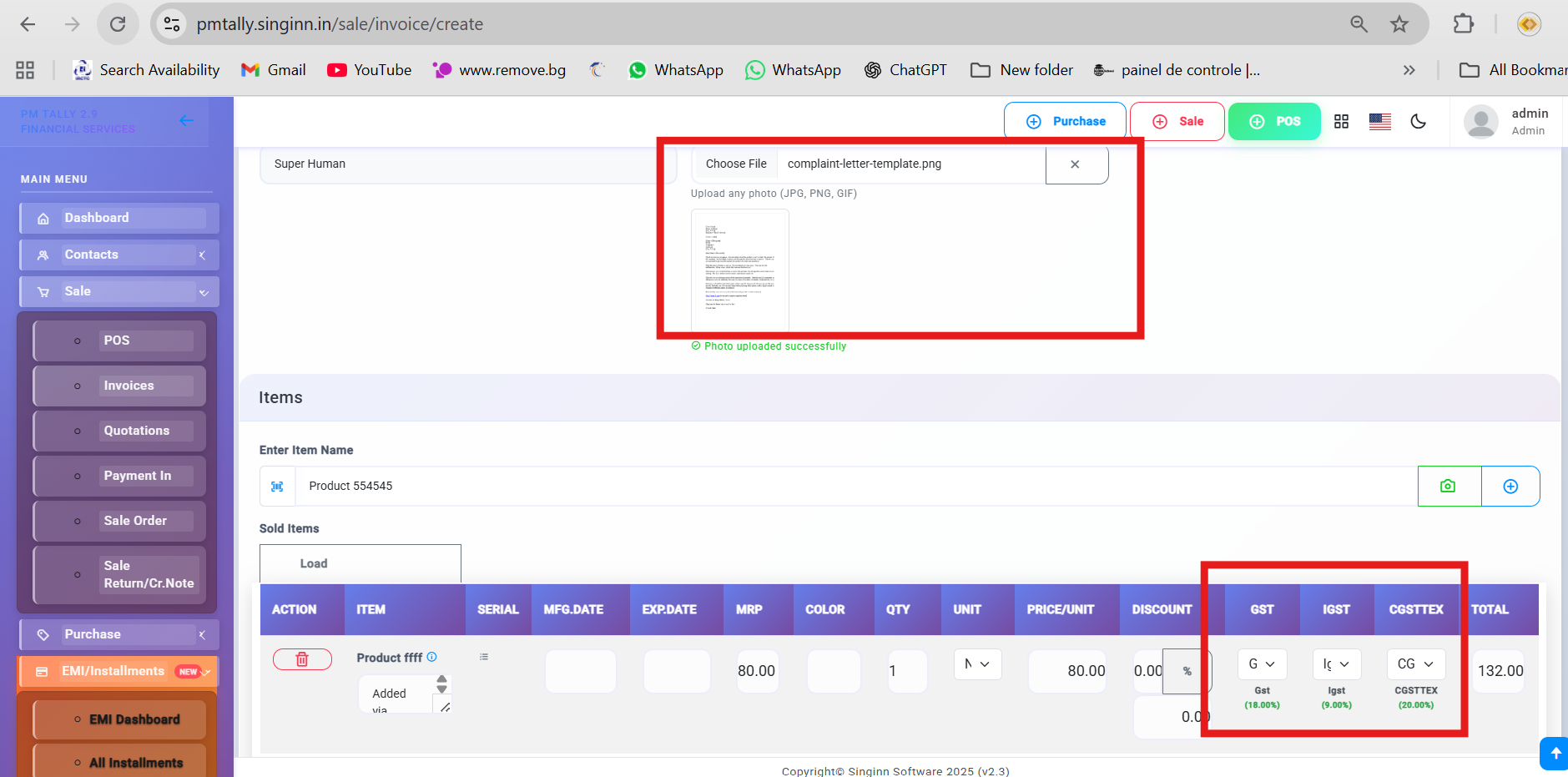Click the green POS button in header

(1274, 122)
